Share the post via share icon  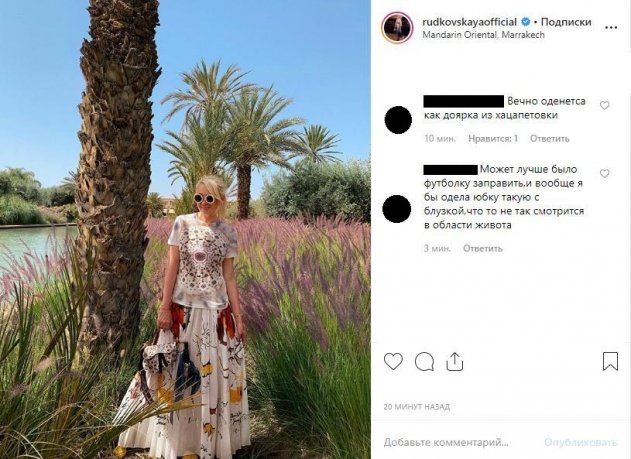(x=454, y=361)
